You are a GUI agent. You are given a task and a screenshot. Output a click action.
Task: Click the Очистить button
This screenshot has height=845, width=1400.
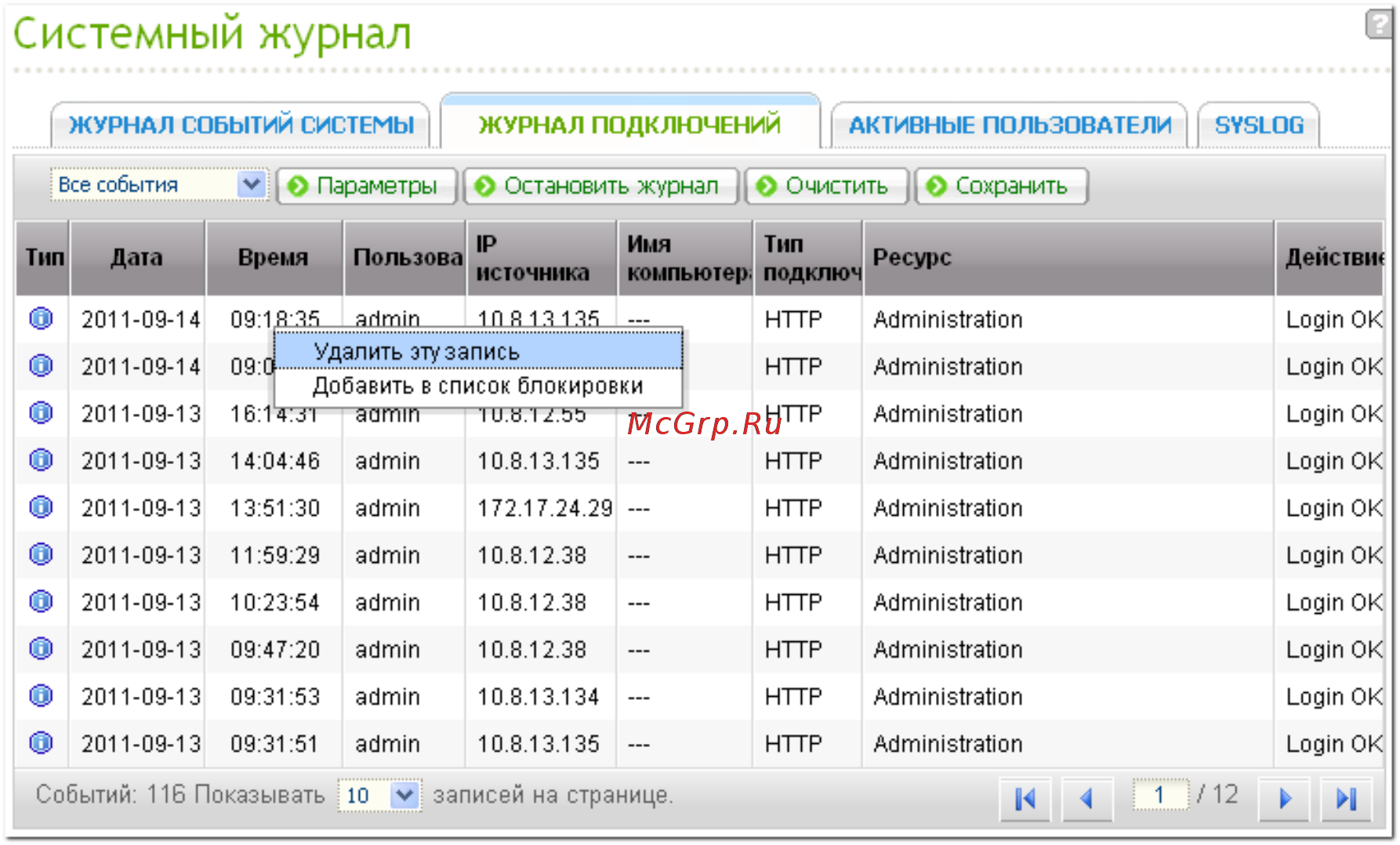coord(827,186)
